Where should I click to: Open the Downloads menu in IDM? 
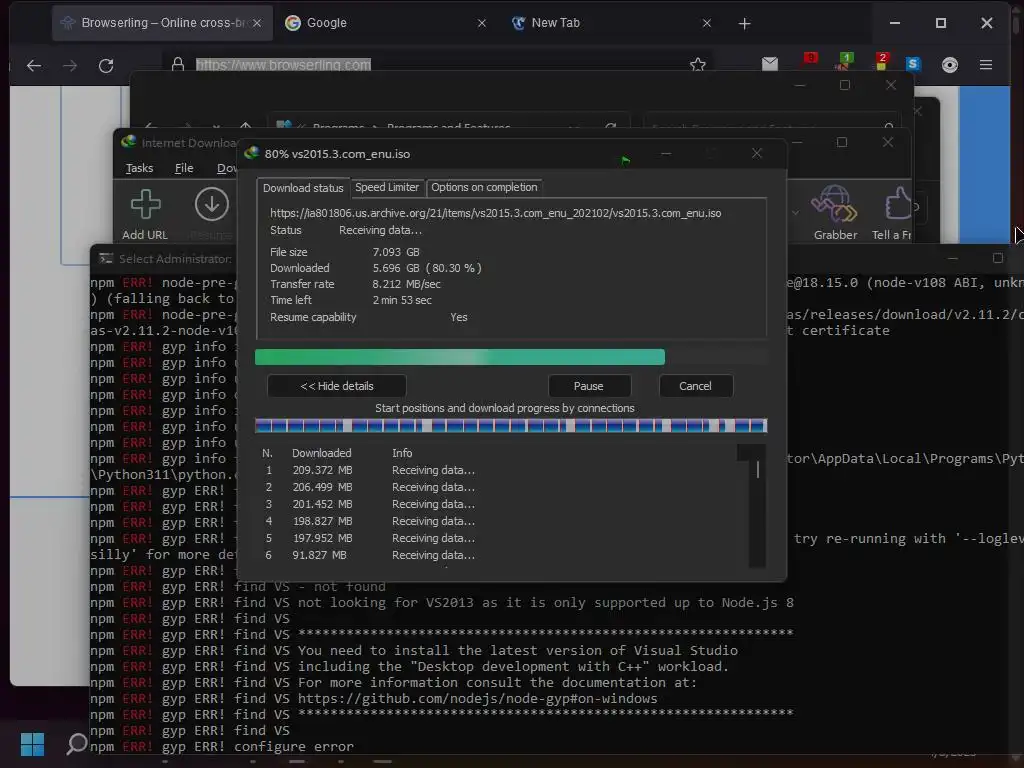227,168
